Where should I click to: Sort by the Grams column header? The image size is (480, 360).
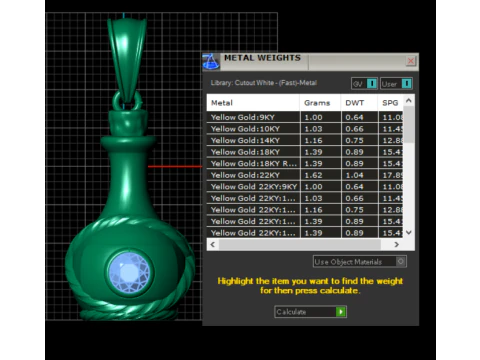pyautogui.click(x=320, y=103)
